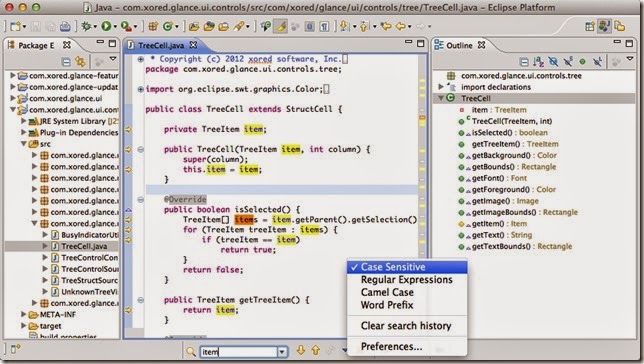Select TreeCell.java in Package Explorer

(x=84, y=247)
